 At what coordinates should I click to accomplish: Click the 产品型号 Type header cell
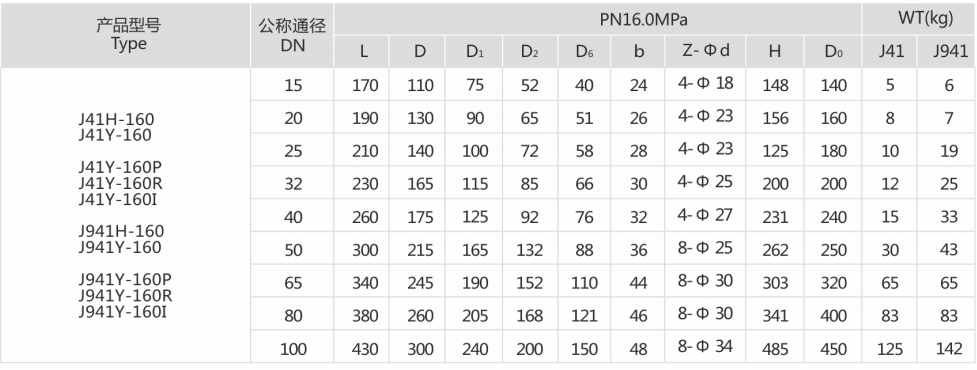125,36
